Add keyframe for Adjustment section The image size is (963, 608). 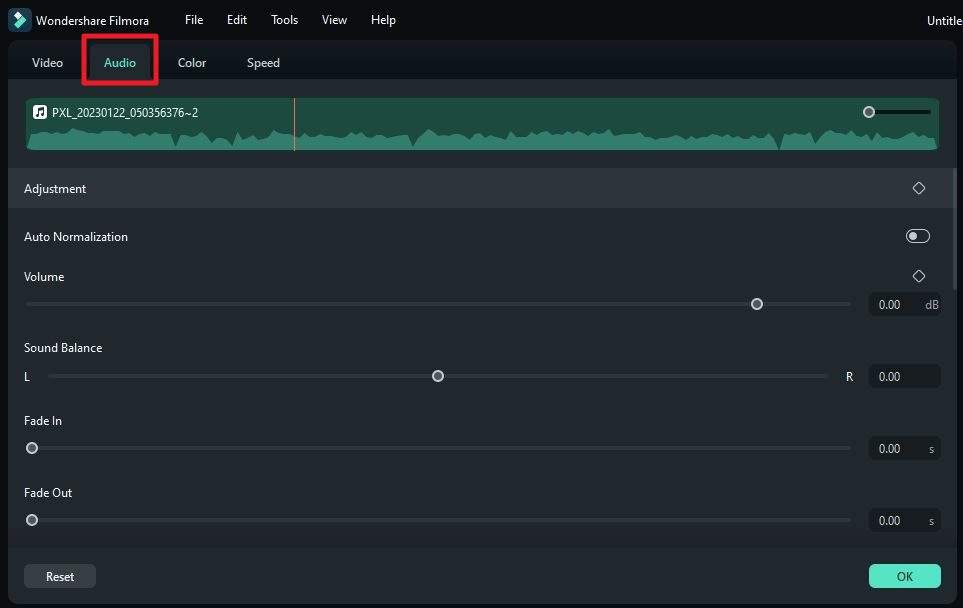tap(918, 189)
